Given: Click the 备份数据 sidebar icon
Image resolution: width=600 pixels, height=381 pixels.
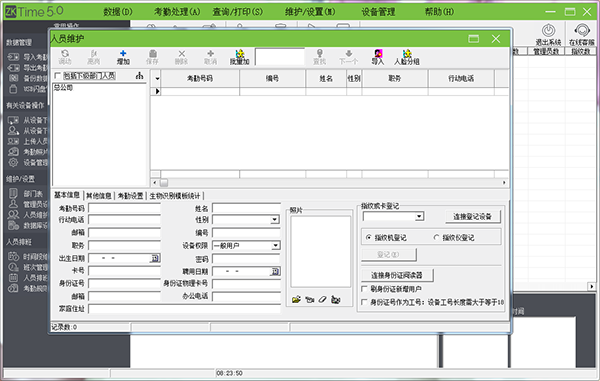Looking at the screenshot, I should click(13, 78).
